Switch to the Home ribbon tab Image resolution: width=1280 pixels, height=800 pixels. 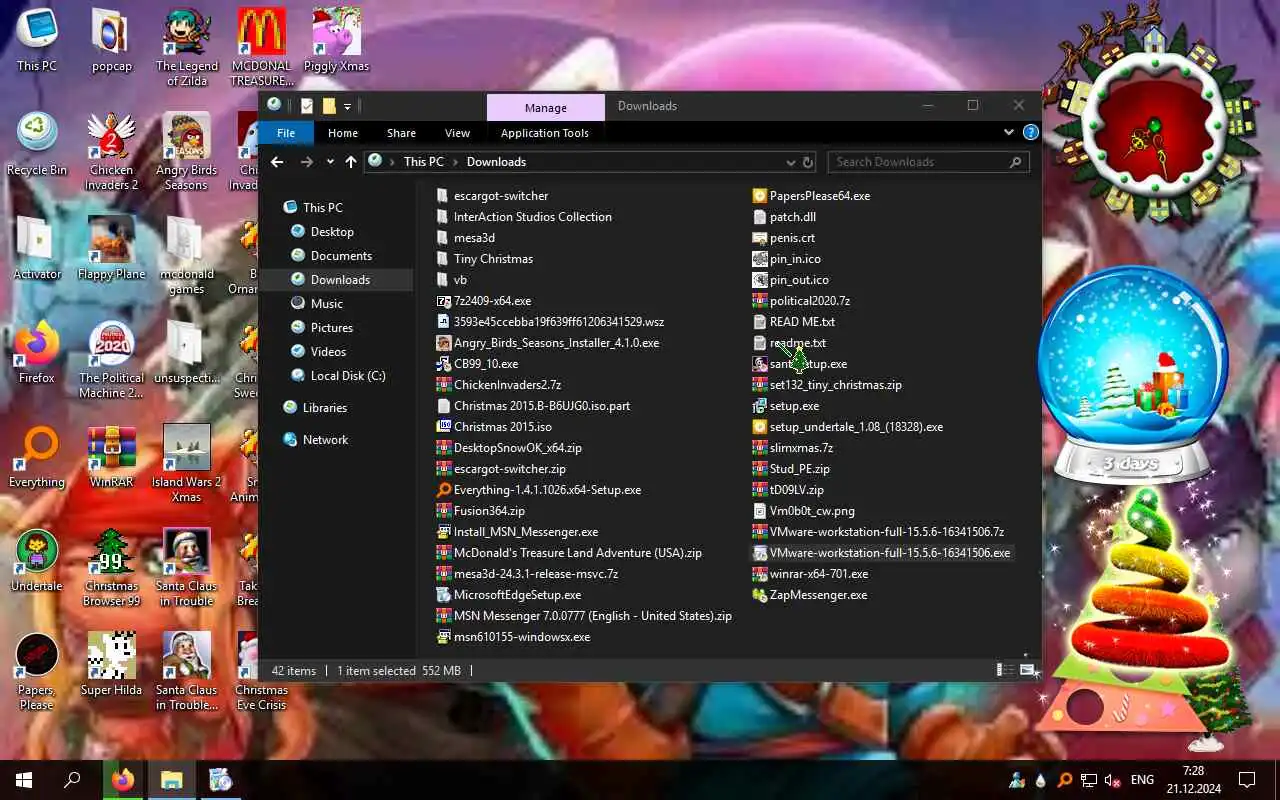pyautogui.click(x=343, y=133)
